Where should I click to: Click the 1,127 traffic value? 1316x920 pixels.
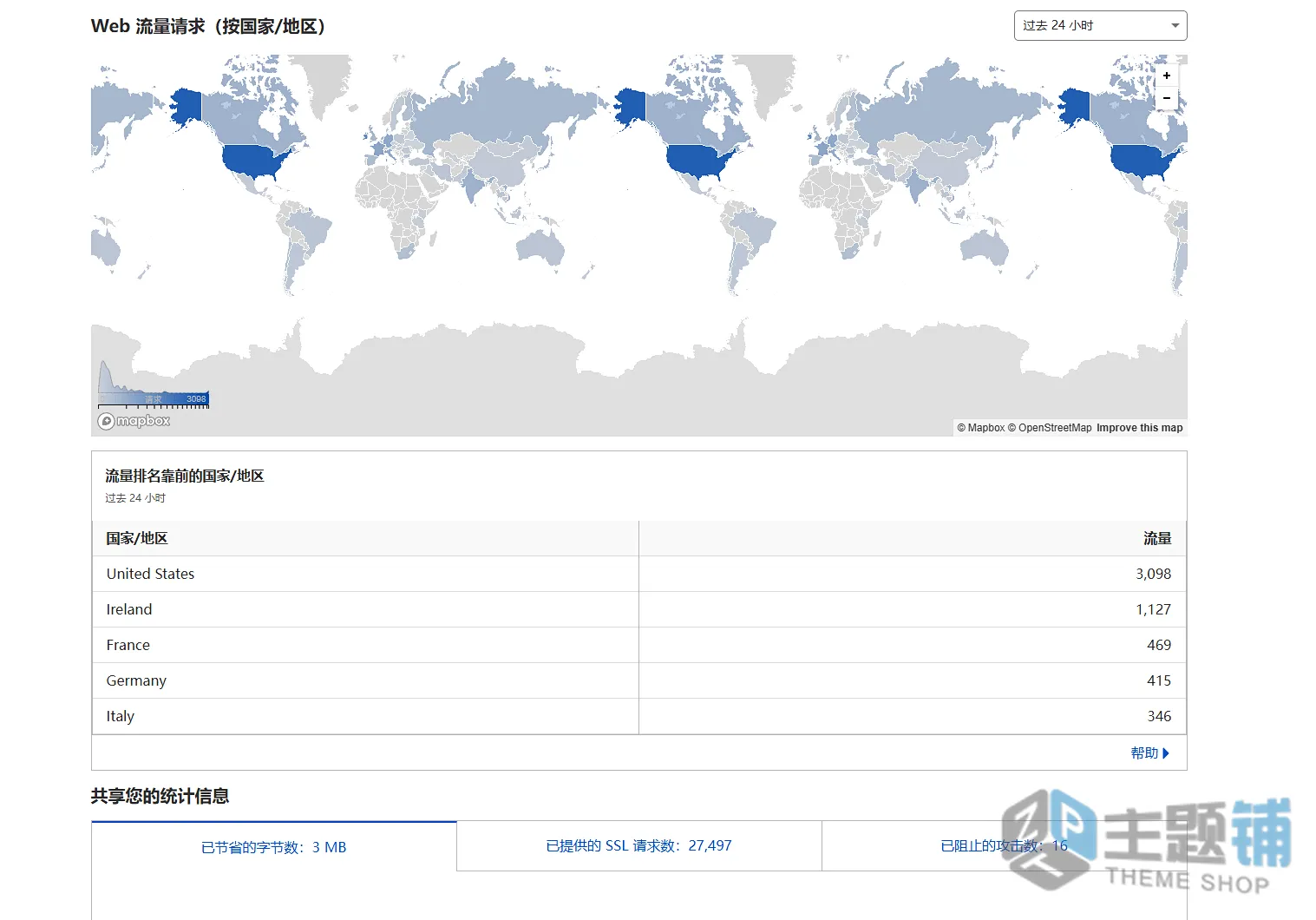coord(1153,609)
